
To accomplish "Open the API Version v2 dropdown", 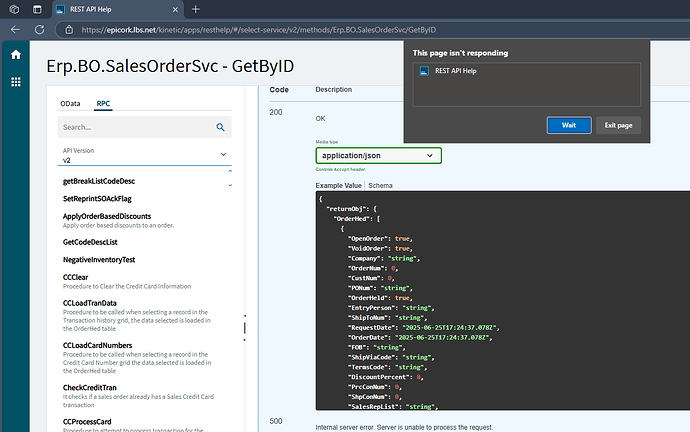I will pos(144,155).
